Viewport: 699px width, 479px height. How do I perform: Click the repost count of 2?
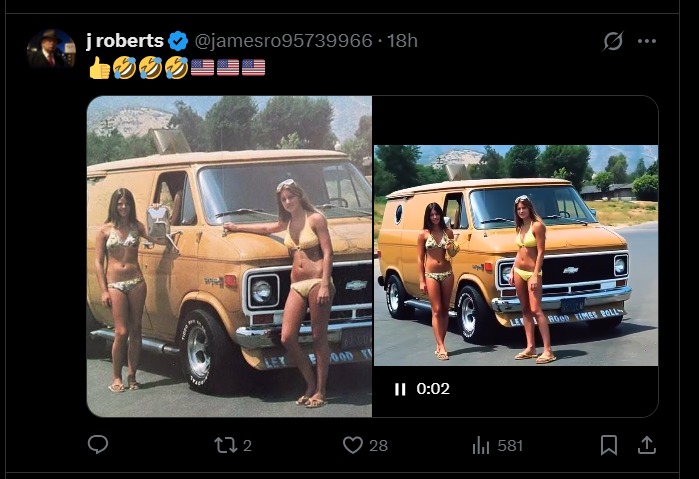point(247,446)
